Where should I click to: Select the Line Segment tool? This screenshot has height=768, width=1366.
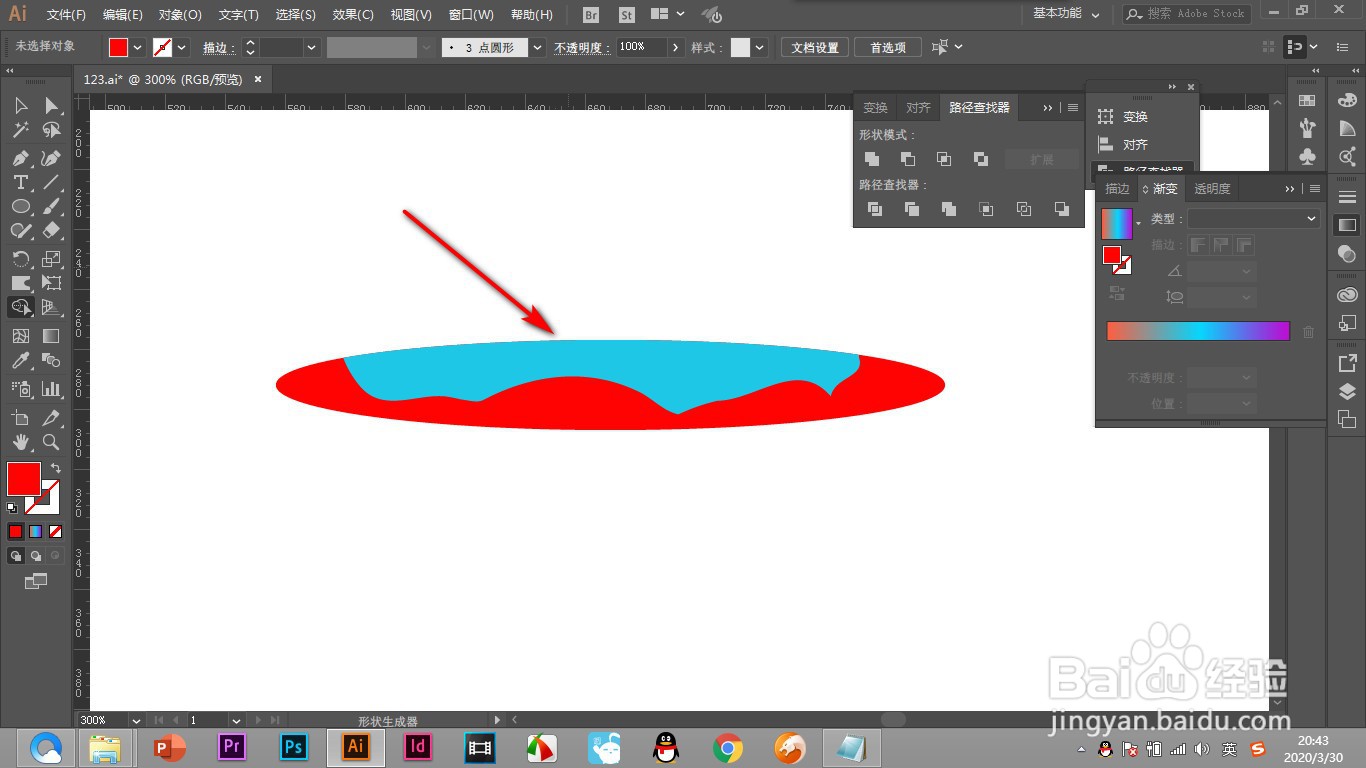pyautogui.click(x=51, y=182)
